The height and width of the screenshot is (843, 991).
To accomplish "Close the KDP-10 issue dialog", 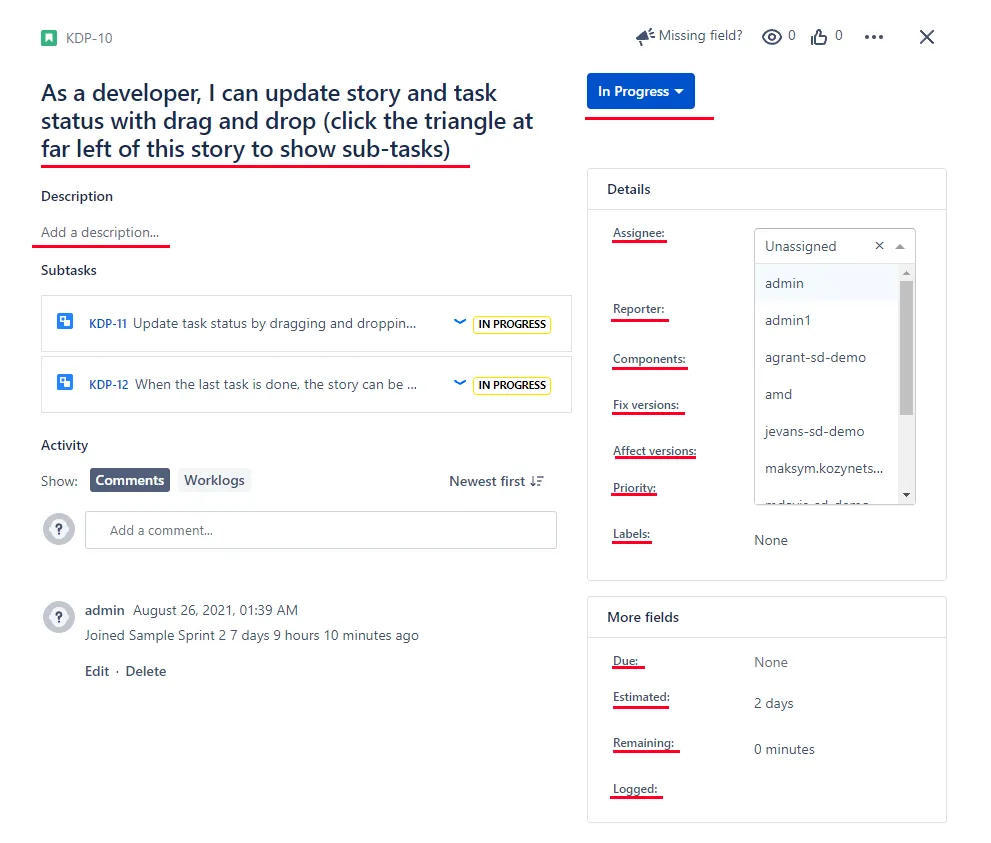I will [x=927, y=37].
